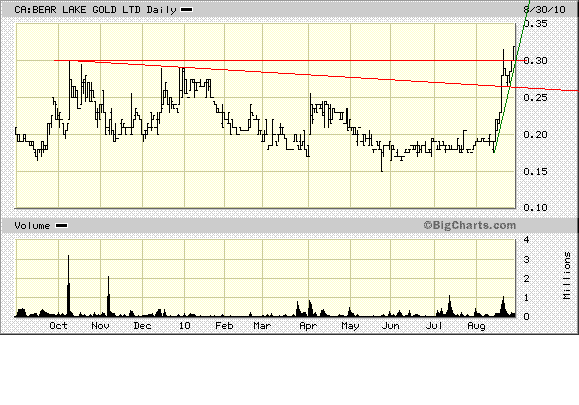Click the chart title 'CA:BEAR LAKE GOLD LTD Daily'

pos(95,10)
